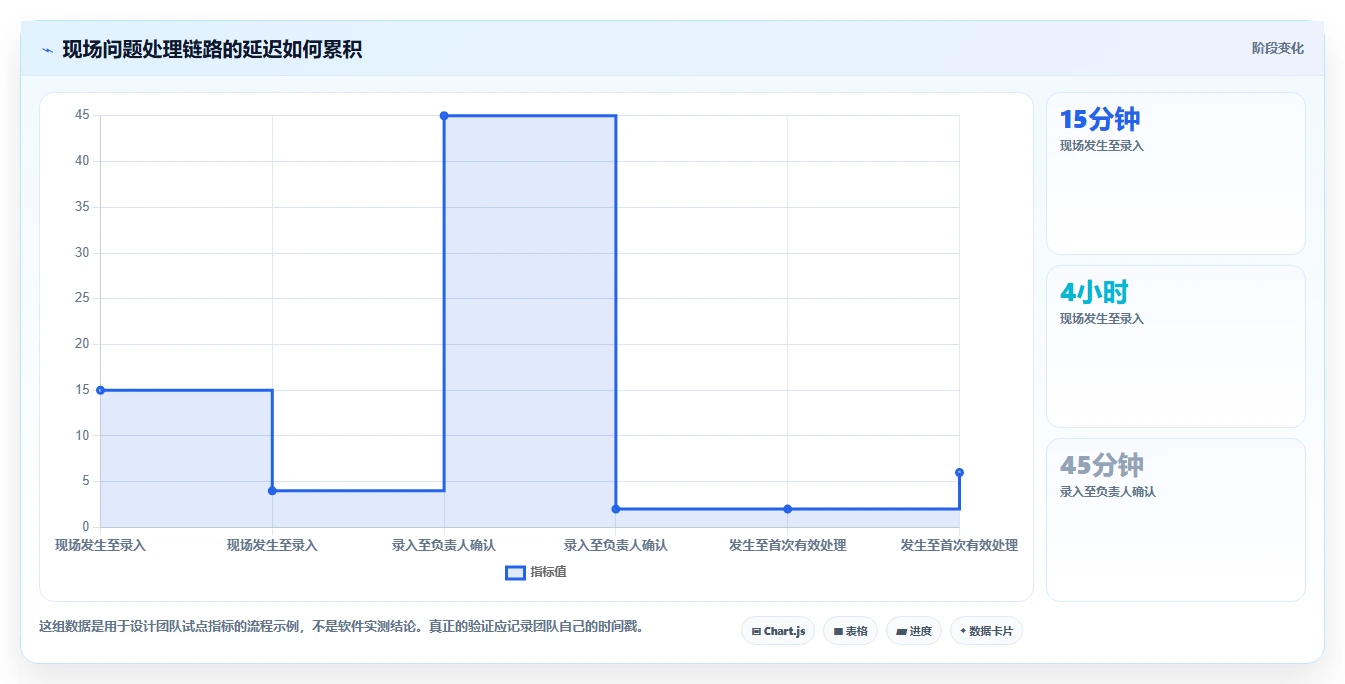Click the chart data point at 6
Viewport: 1345px width, 684px height.
(959, 472)
